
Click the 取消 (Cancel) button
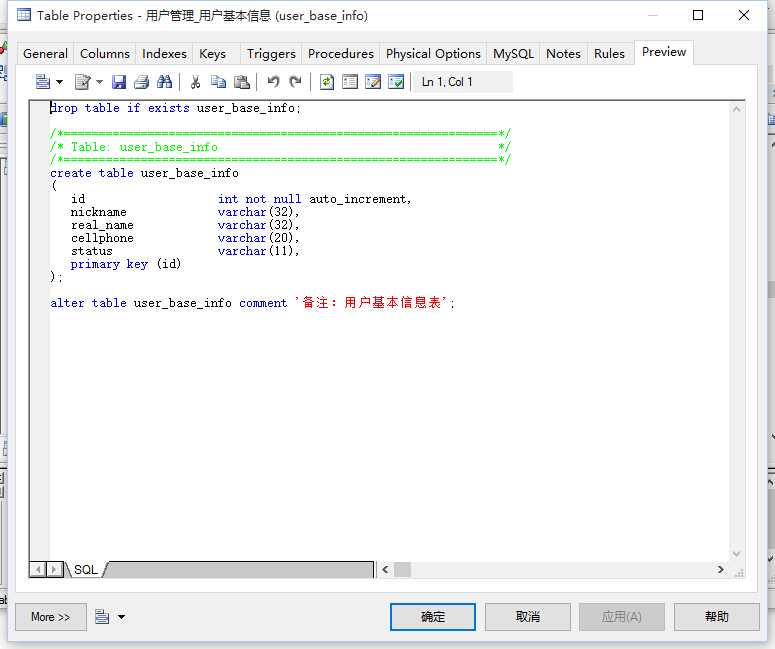click(x=528, y=617)
